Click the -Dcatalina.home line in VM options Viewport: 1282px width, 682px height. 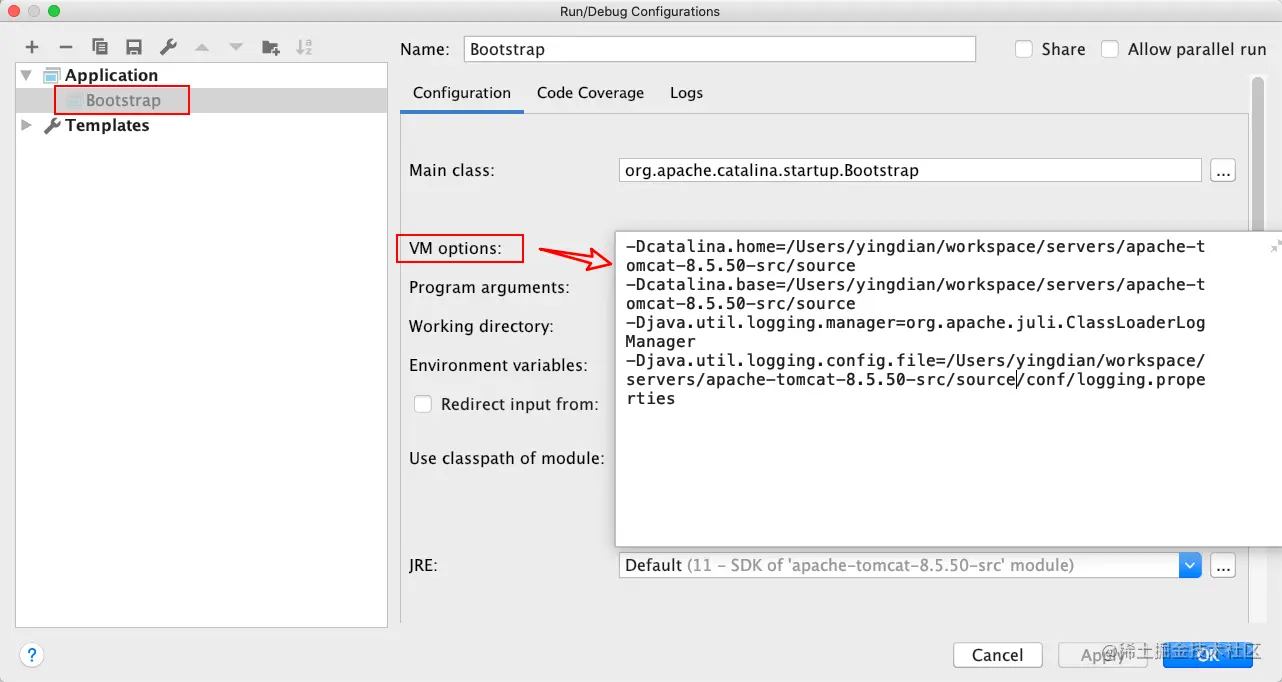click(915, 256)
